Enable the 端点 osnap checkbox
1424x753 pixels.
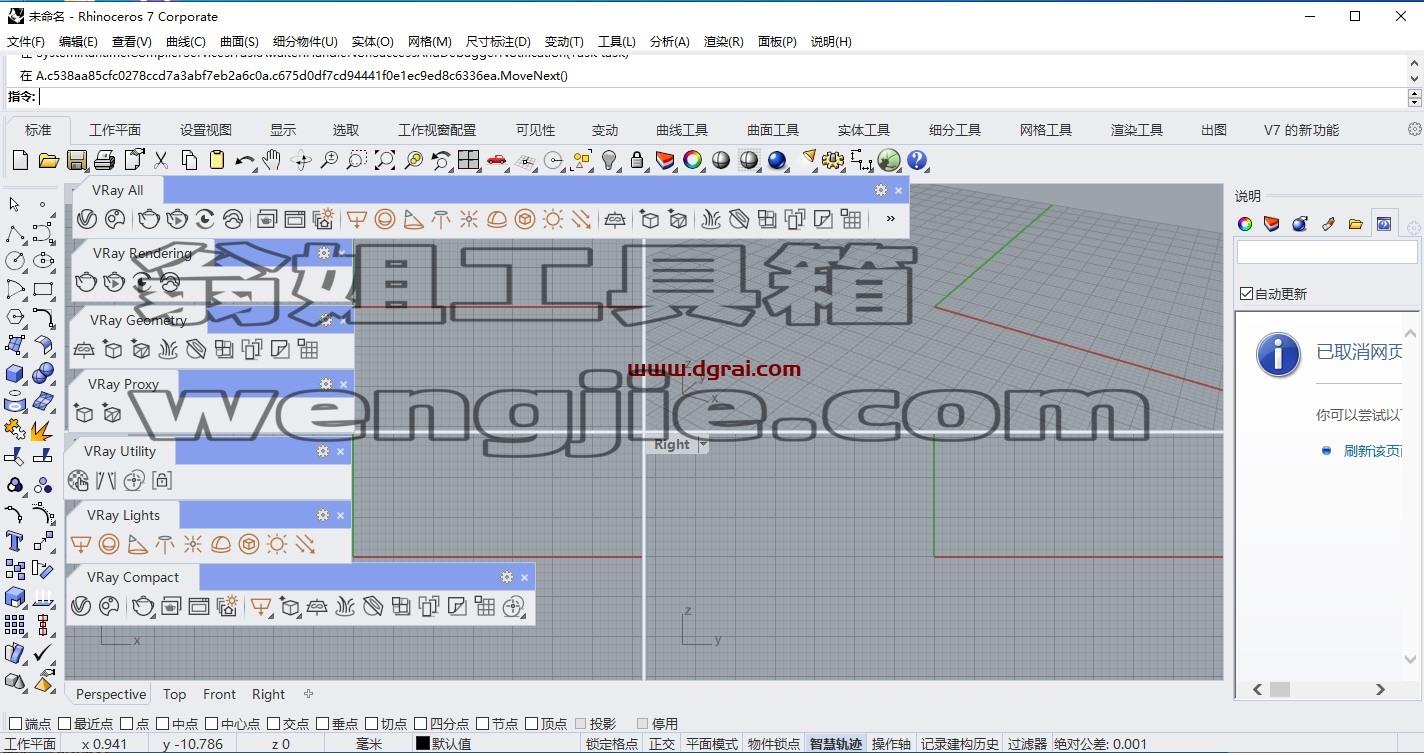click(x=15, y=723)
